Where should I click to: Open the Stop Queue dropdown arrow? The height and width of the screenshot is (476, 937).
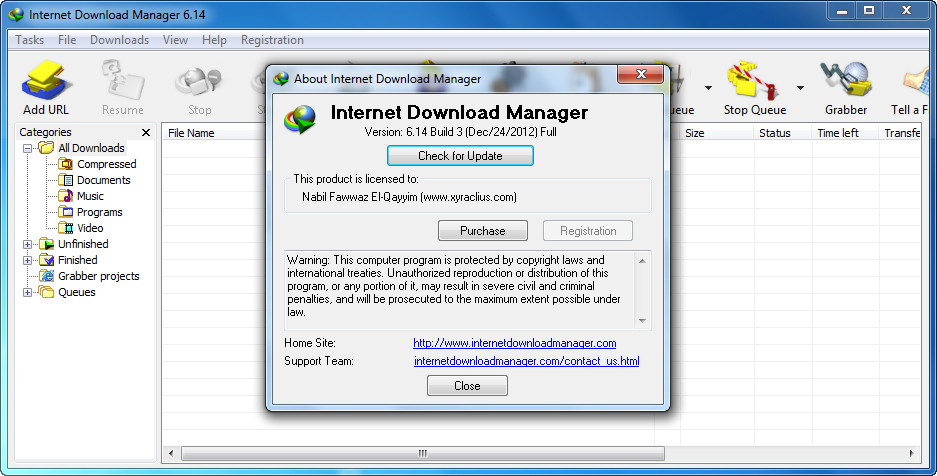pos(800,88)
